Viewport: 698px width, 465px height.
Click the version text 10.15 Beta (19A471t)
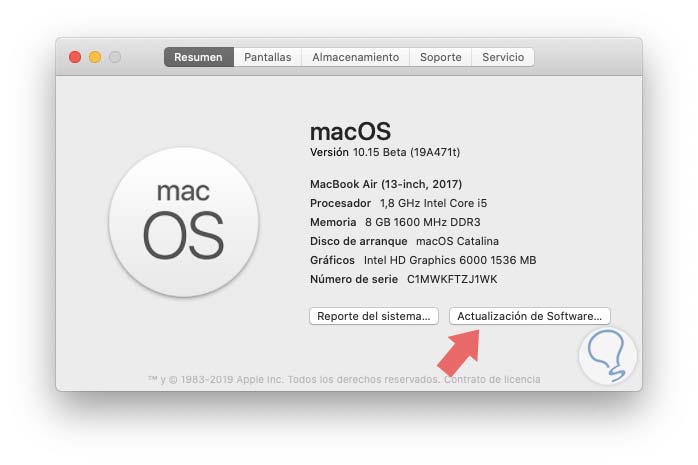[406, 152]
